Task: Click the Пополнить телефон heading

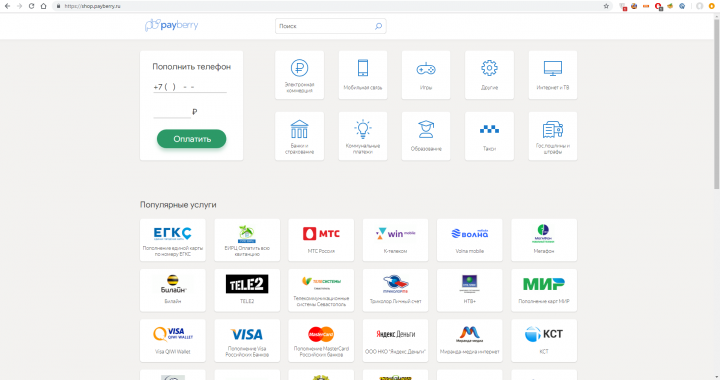Action: (x=191, y=67)
